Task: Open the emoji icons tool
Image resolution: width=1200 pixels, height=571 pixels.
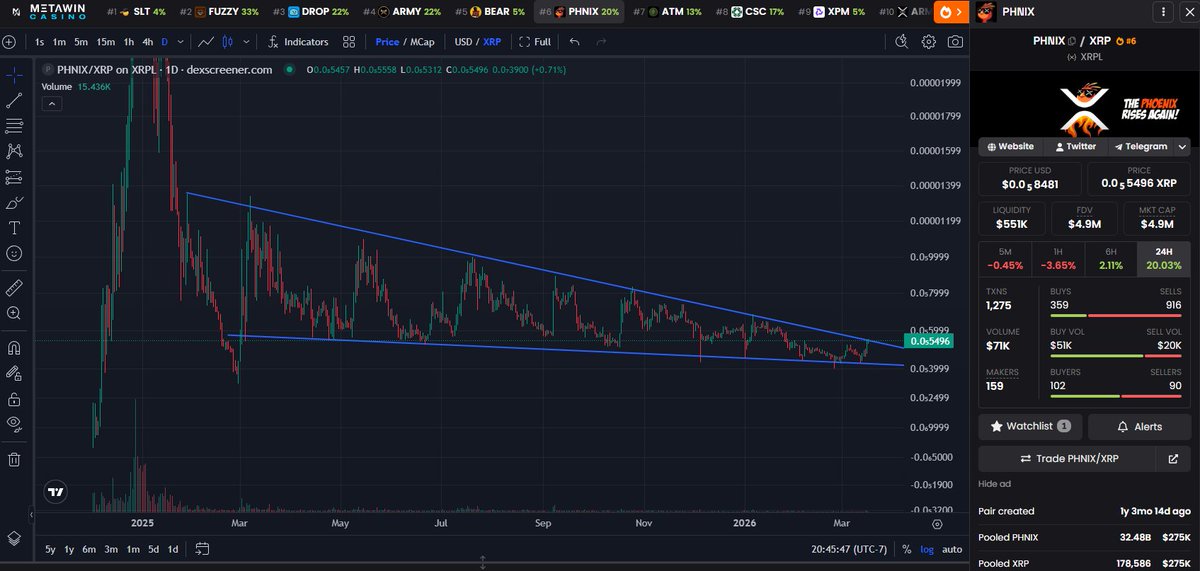Action: coord(14,254)
